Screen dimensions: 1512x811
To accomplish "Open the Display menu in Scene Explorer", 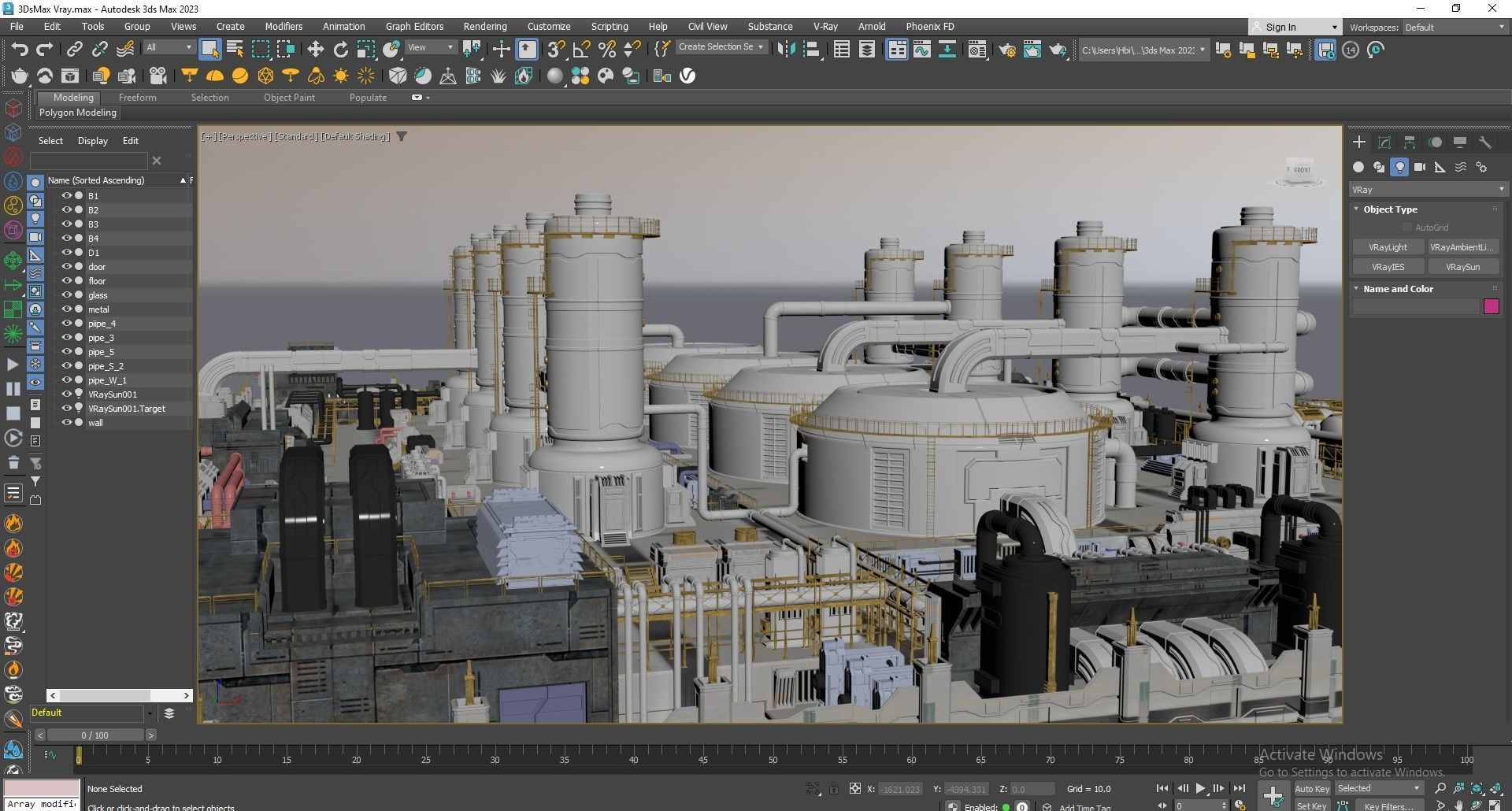I will coord(92,141).
